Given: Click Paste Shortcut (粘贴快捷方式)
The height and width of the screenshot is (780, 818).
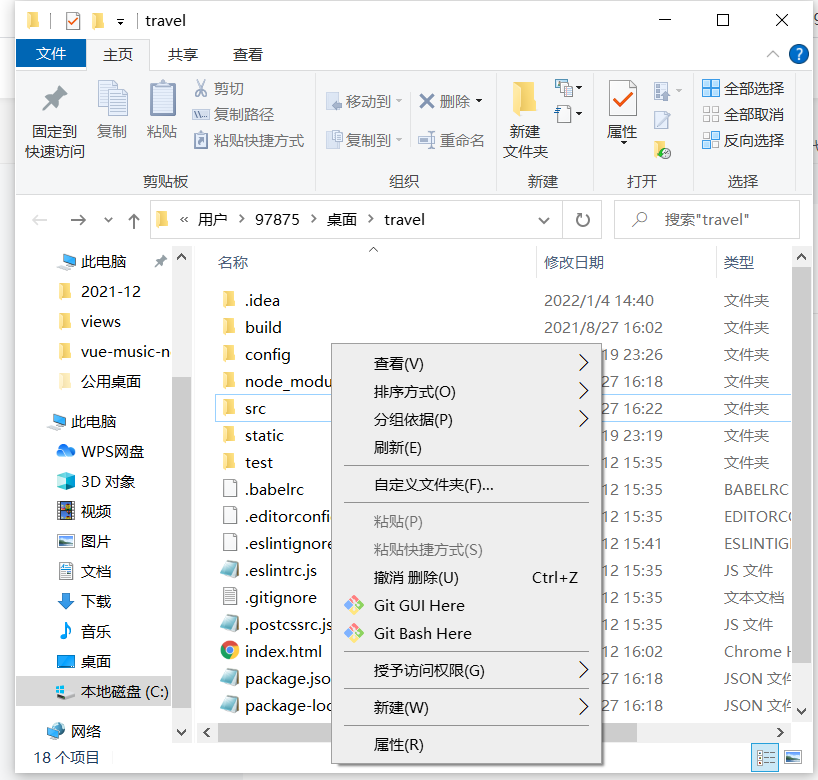Looking at the screenshot, I should pos(249,140).
